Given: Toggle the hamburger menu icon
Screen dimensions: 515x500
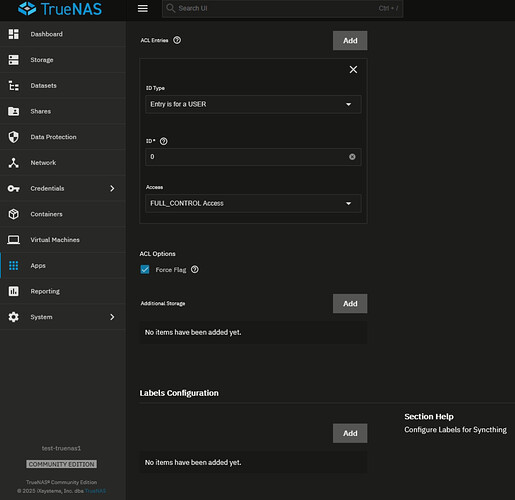Looking at the screenshot, I should click(143, 8).
